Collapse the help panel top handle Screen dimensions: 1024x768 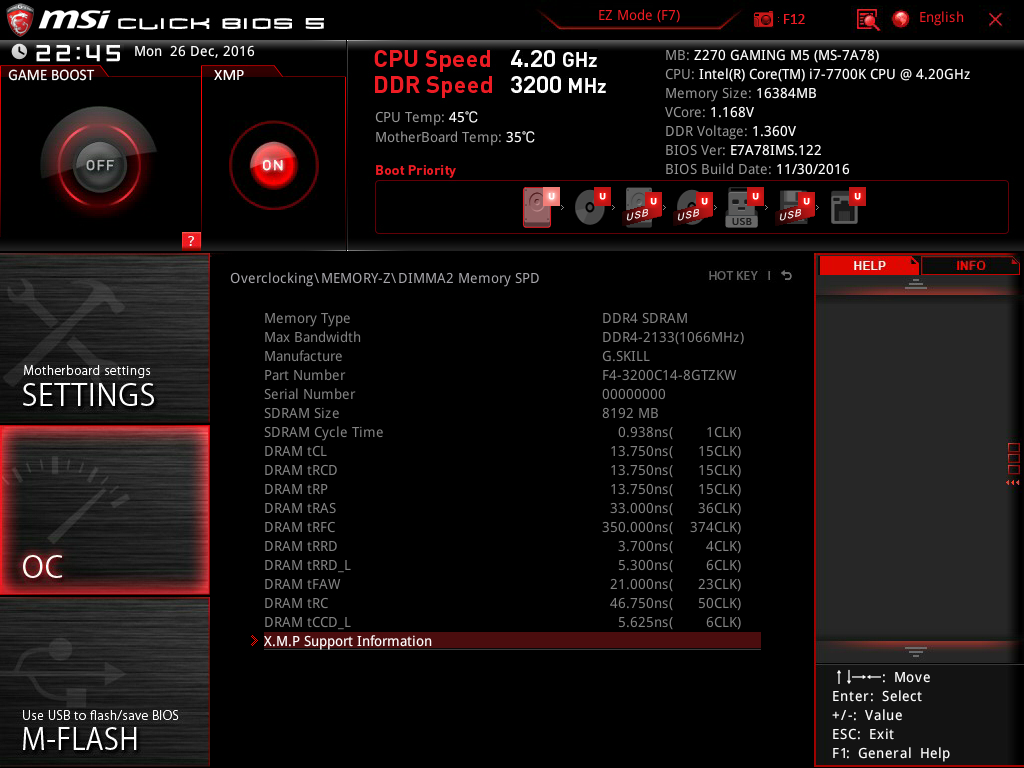(916, 284)
